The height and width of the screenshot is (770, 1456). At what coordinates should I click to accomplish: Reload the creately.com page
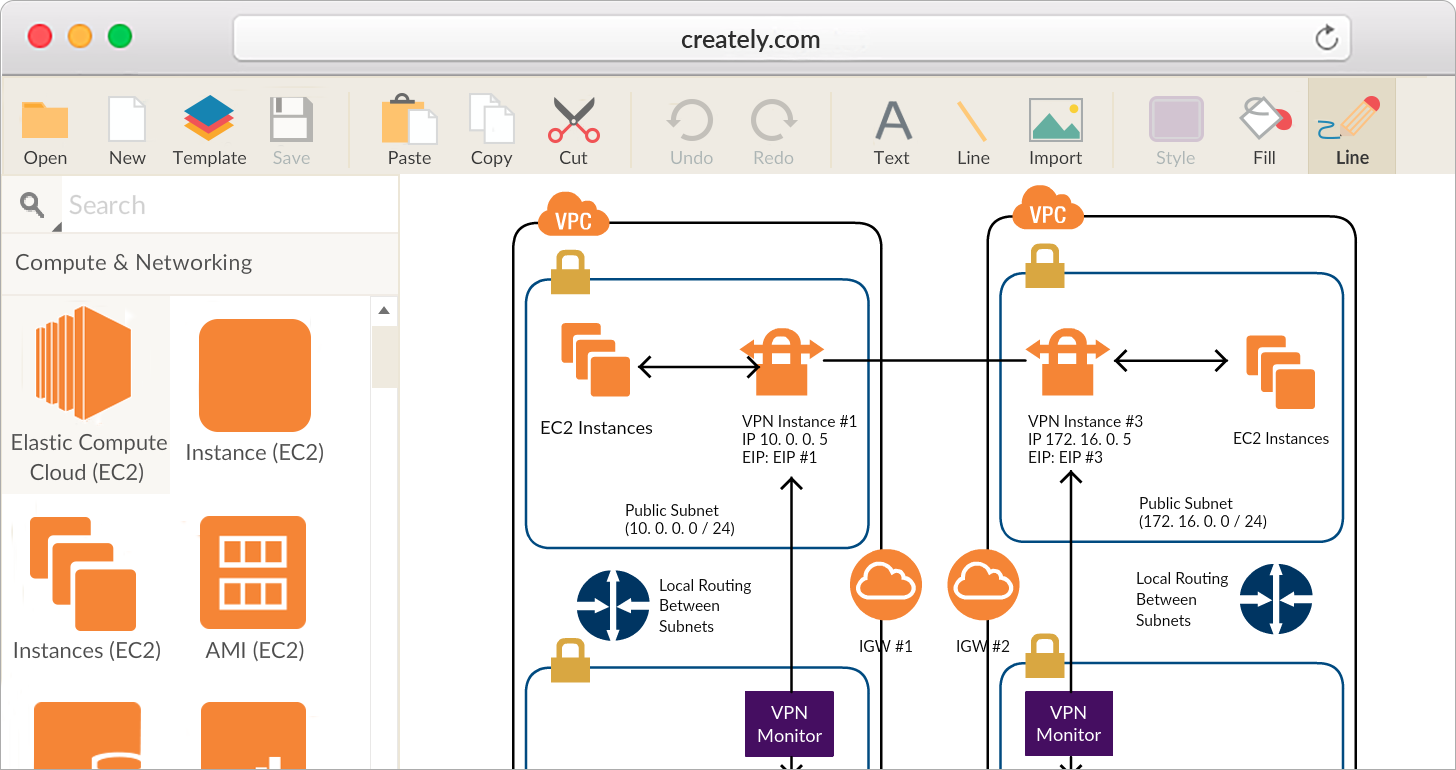[x=1326, y=38]
